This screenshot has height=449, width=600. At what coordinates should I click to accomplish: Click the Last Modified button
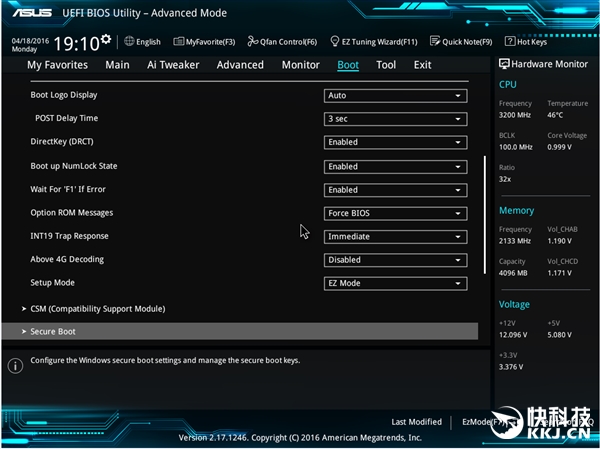point(416,422)
